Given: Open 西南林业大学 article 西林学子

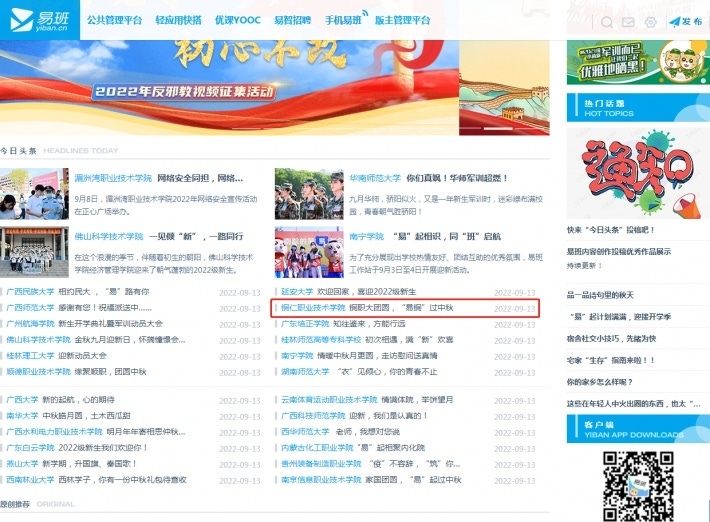Looking at the screenshot, I should 122,479.
